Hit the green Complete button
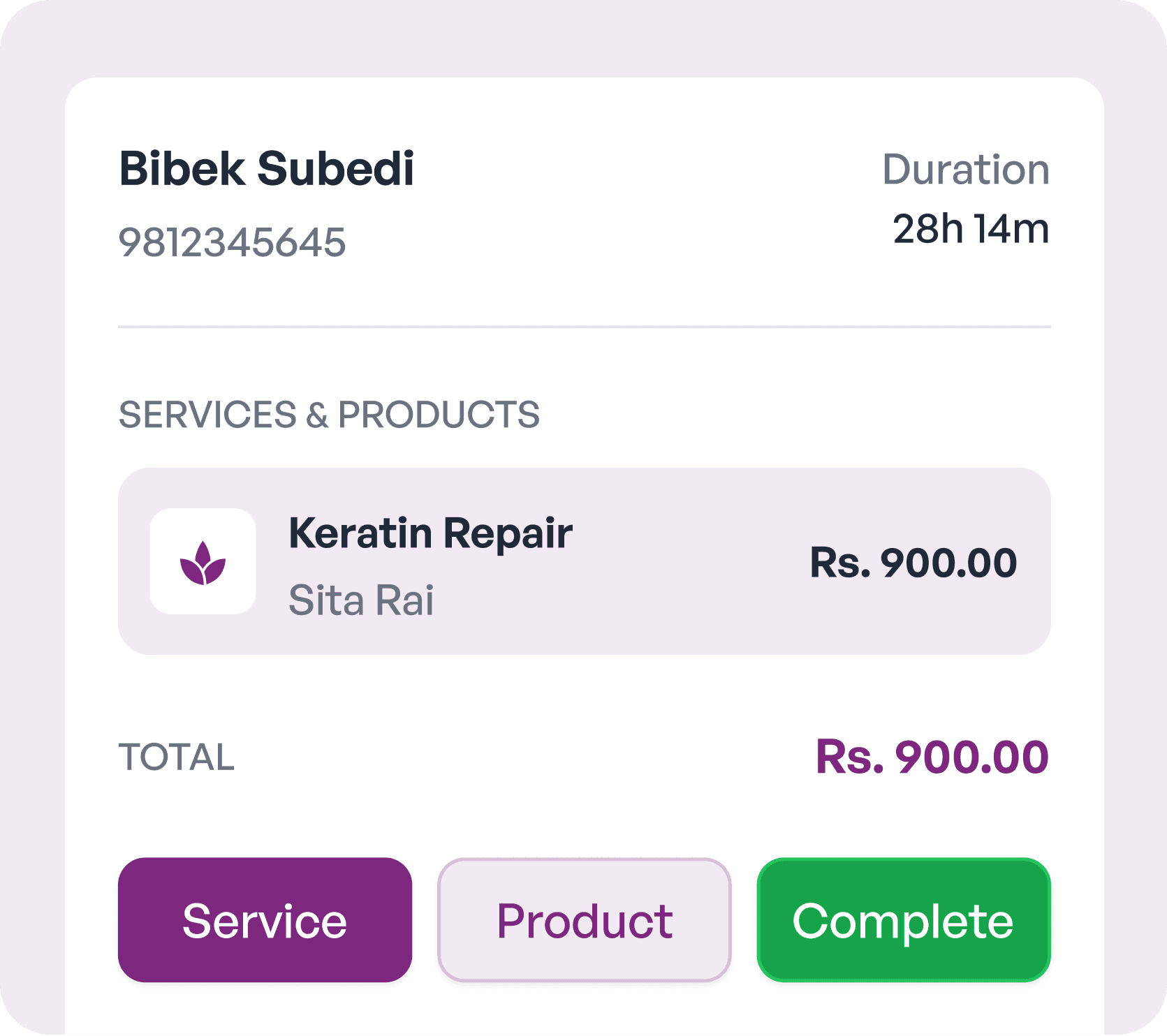Viewport: 1167px width, 1036px height. (x=903, y=920)
